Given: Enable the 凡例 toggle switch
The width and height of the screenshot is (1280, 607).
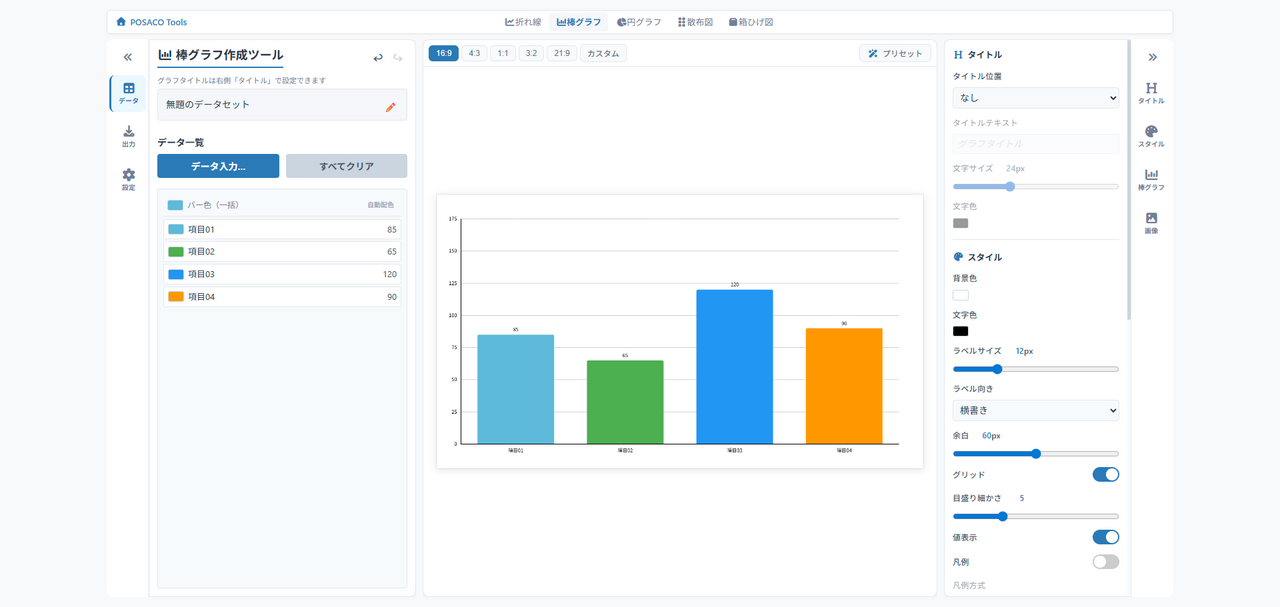Looking at the screenshot, I should [x=1105, y=562].
